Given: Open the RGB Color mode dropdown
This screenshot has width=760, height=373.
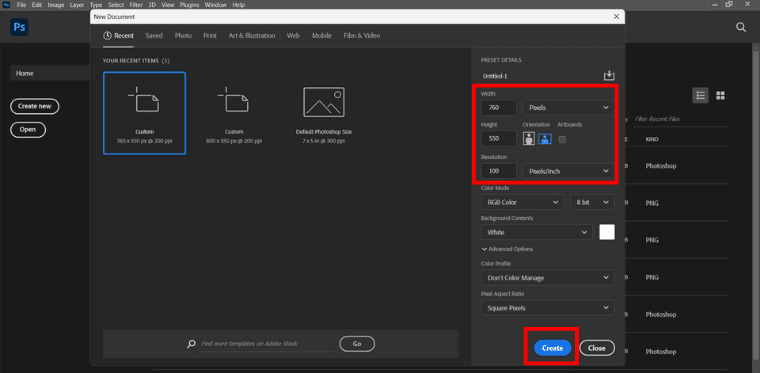Looking at the screenshot, I should tap(522, 202).
